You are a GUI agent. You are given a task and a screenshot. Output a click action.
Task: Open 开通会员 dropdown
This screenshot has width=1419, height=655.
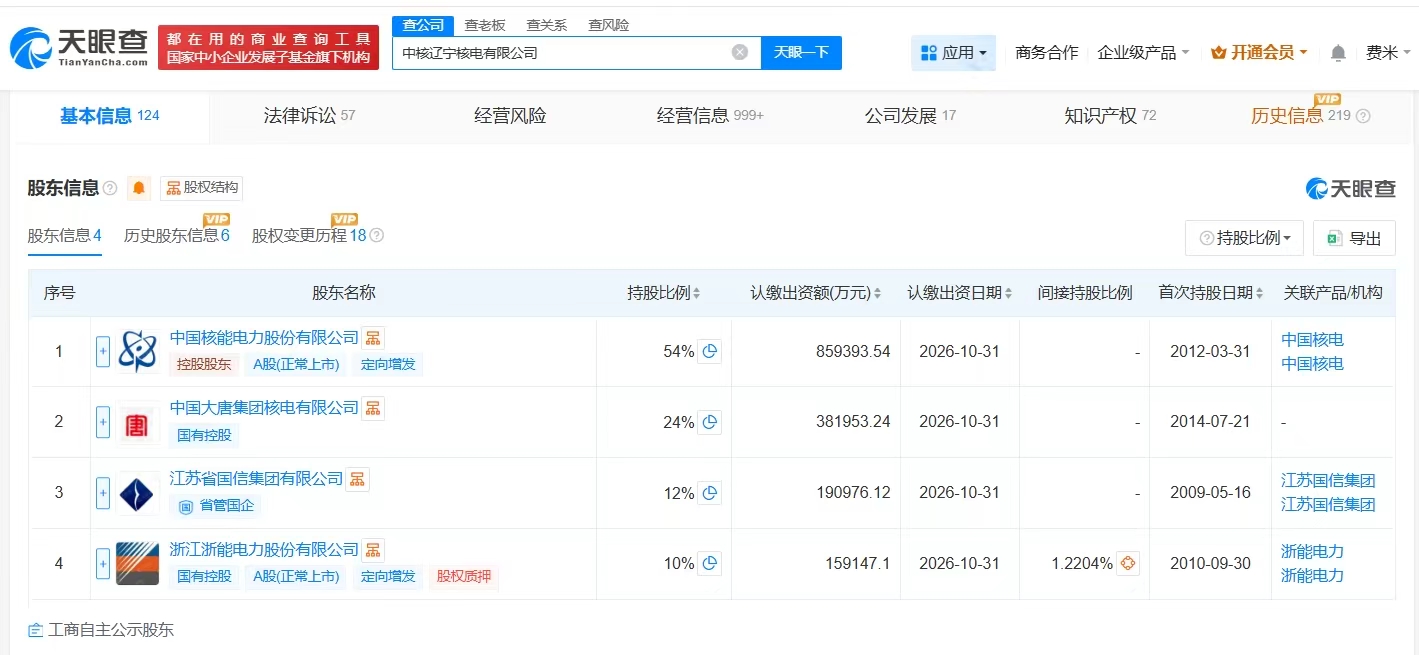[1259, 53]
